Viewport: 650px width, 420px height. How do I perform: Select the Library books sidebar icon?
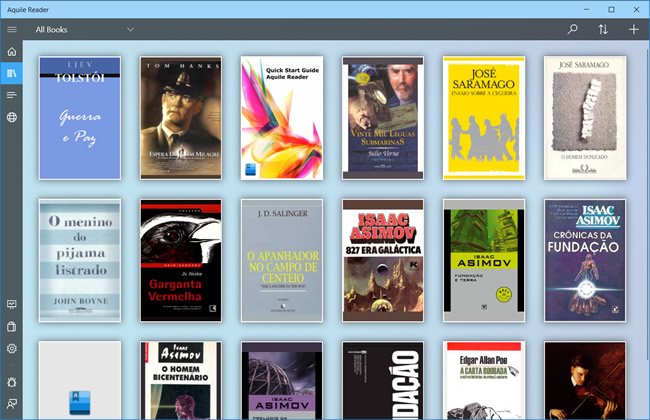12,73
